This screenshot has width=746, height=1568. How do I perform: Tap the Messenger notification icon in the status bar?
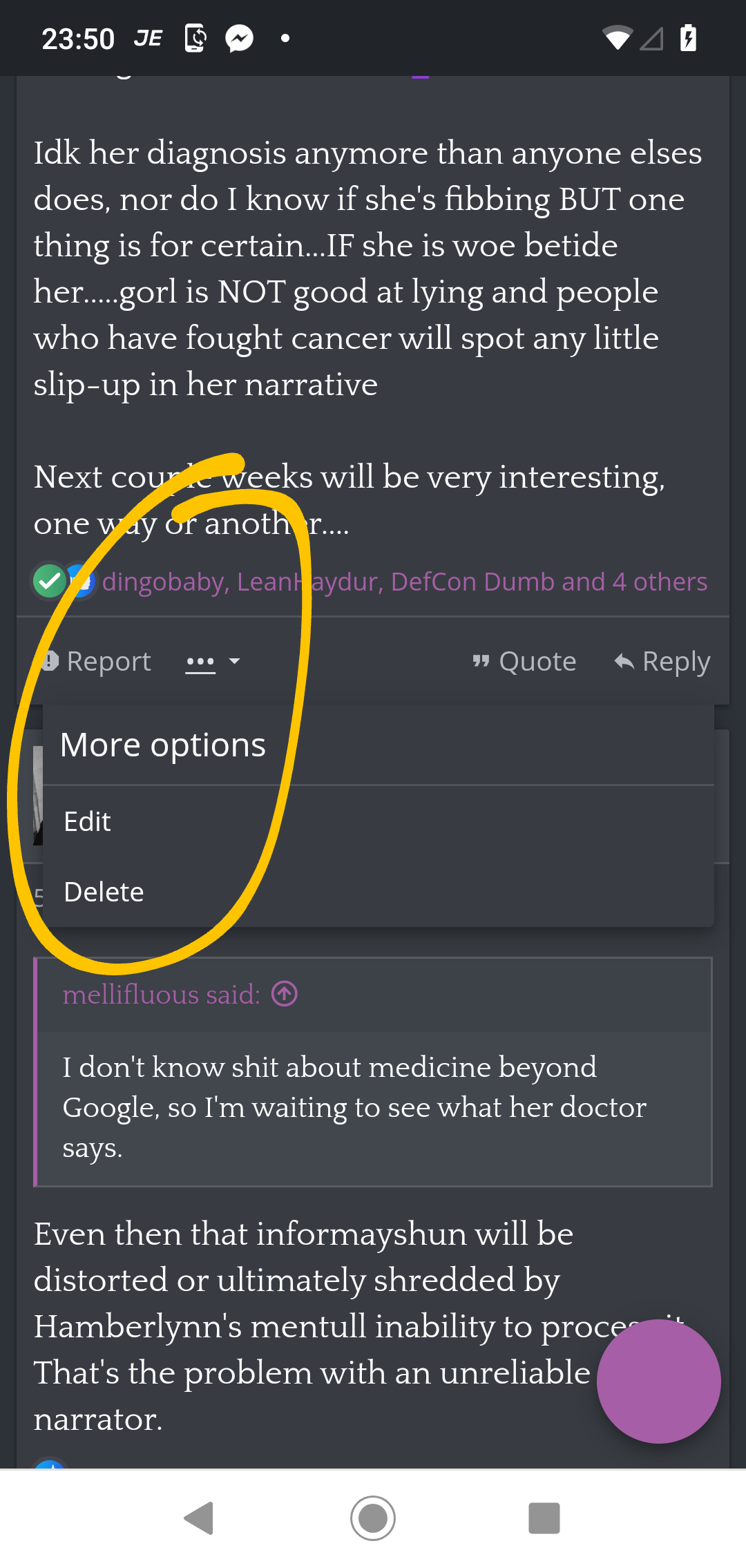point(240,38)
